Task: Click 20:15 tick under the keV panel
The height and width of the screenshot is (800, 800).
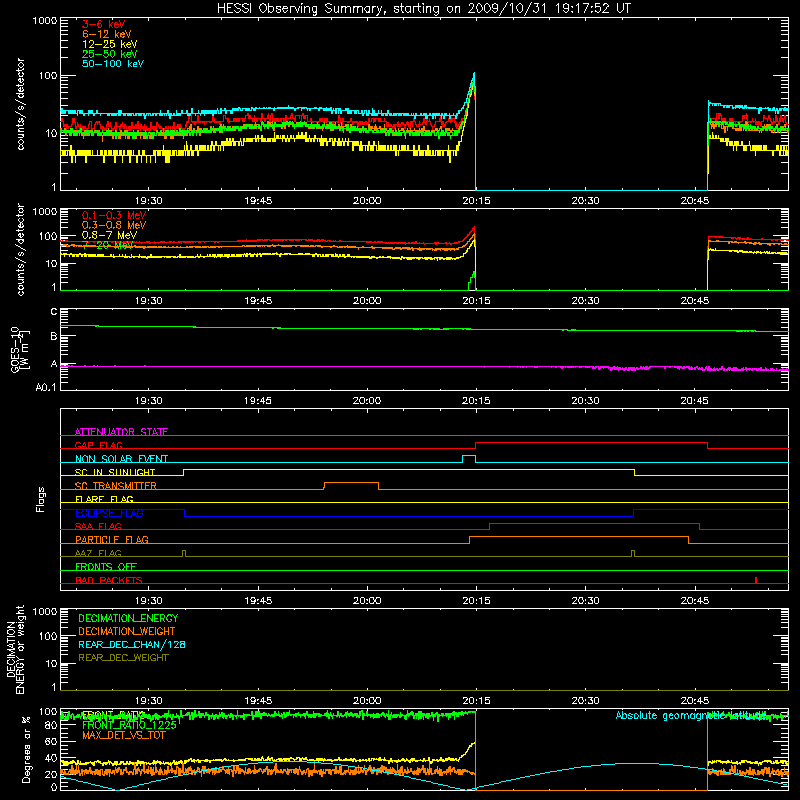Action: click(476, 201)
